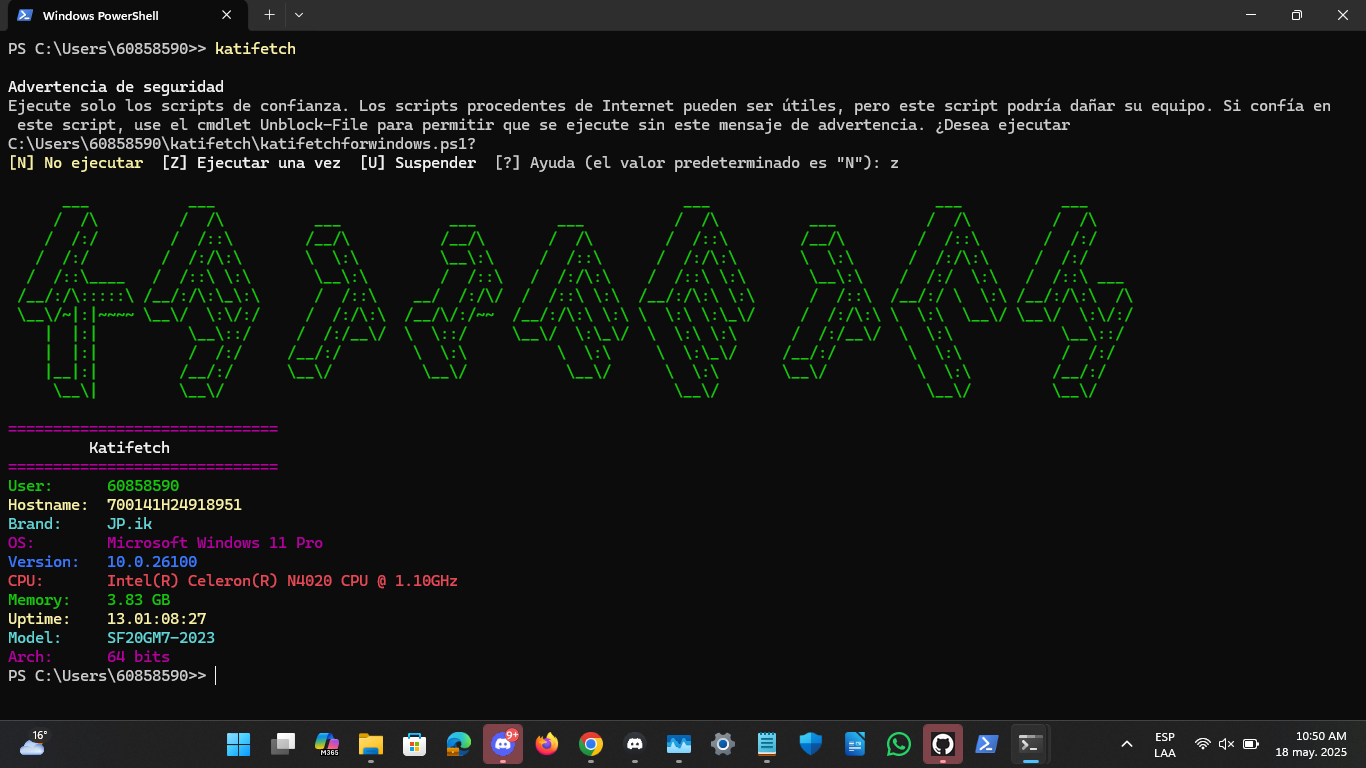The width and height of the screenshot is (1366, 768).
Task: Launch PowerShell from the taskbar
Action: [986, 744]
